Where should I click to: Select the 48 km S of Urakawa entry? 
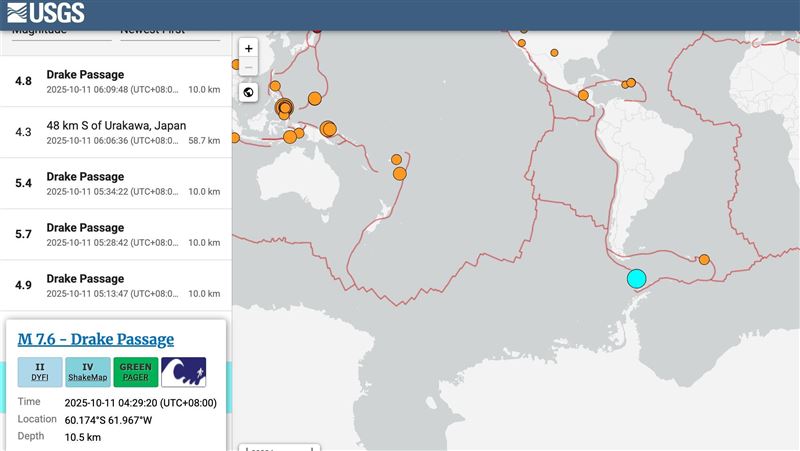[116, 132]
